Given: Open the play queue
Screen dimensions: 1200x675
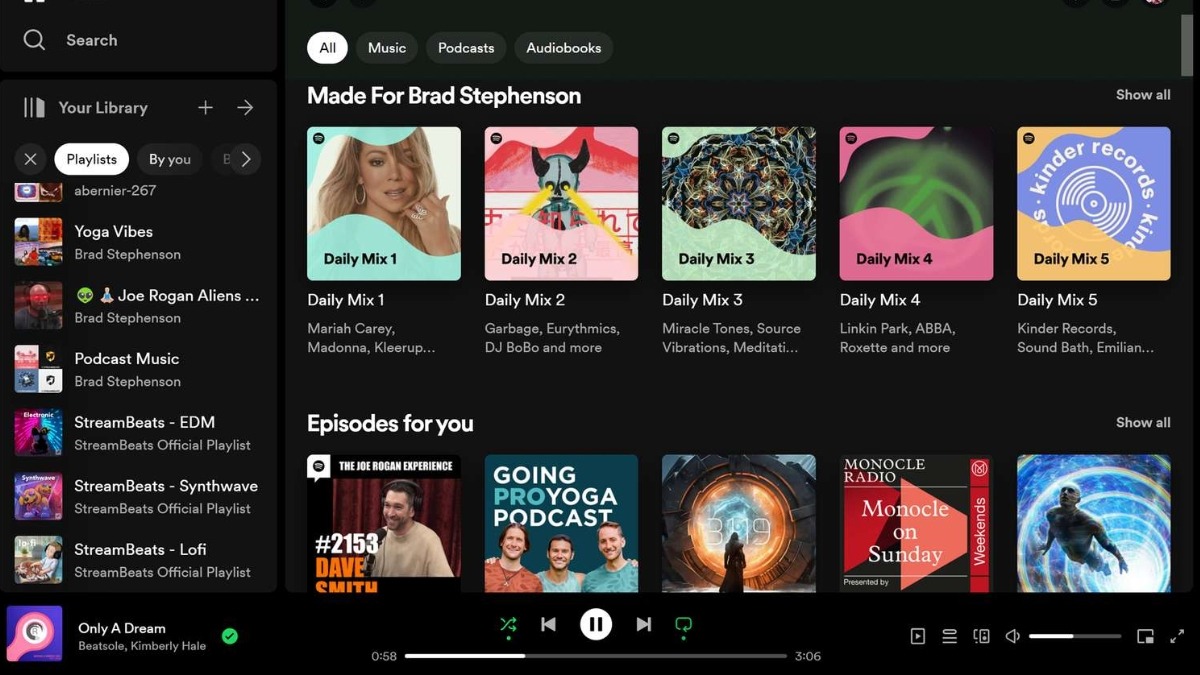Looking at the screenshot, I should coord(950,636).
